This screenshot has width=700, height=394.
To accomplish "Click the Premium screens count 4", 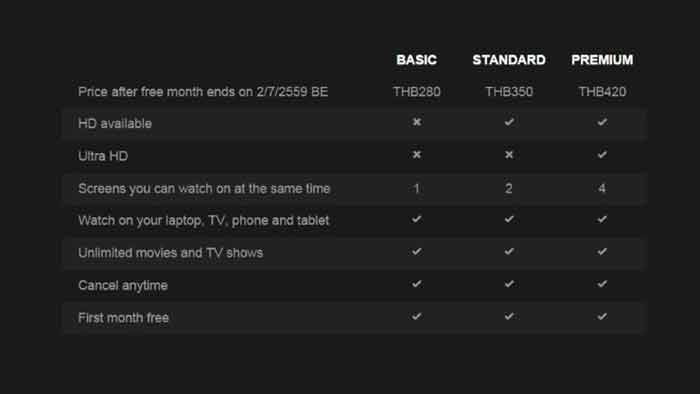I will pyautogui.click(x=602, y=188).
